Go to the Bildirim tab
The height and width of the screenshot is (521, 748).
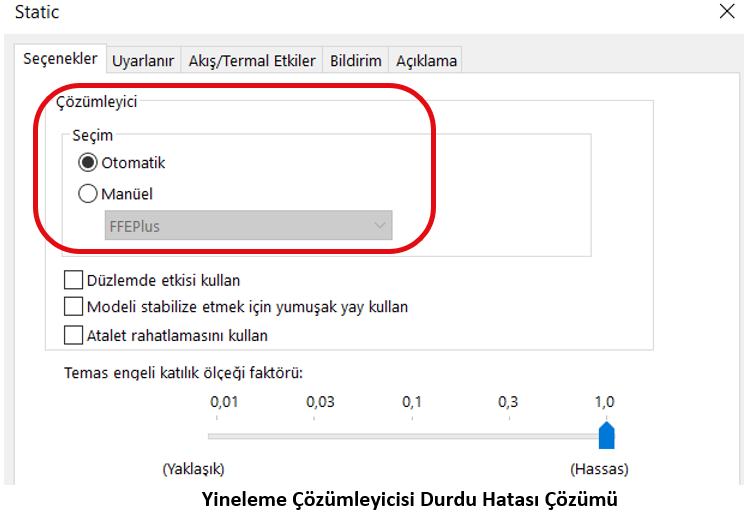coord(356,61)
